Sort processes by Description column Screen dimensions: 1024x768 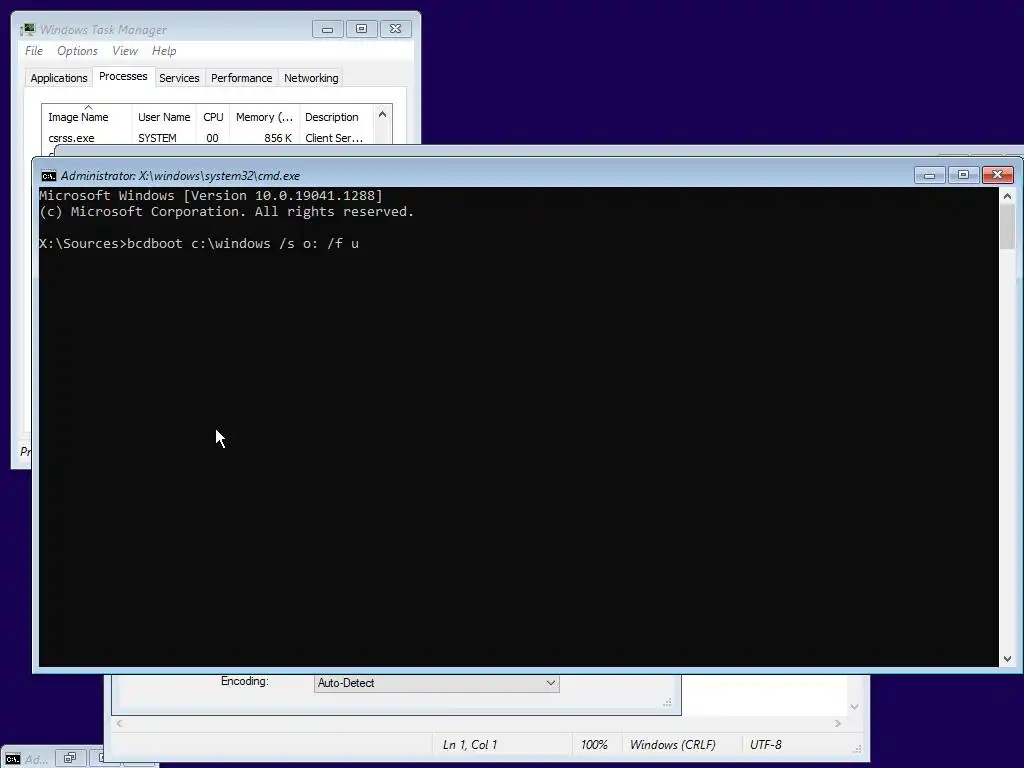[x=336, y=117]
